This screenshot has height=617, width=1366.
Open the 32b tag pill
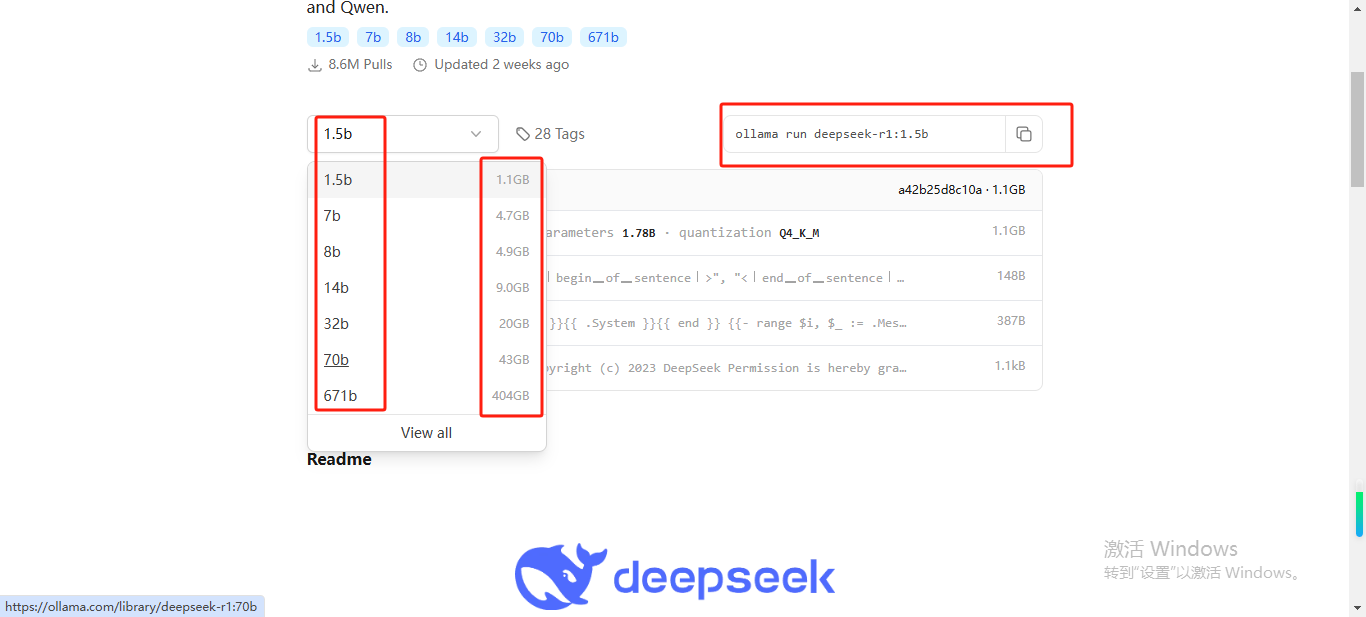click(x=505, y=37)
